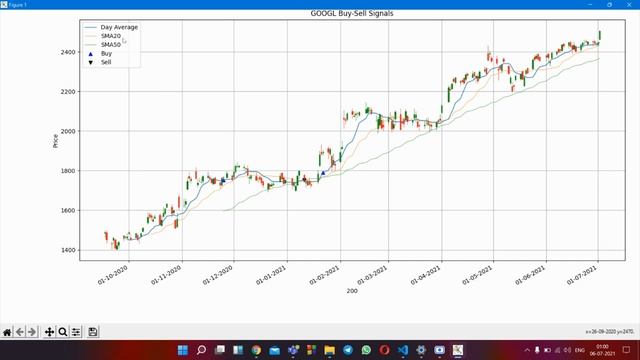The image size is (640, 360).
Task: Activate the Pan cross-arrows tool
Action: click(49, 332)
